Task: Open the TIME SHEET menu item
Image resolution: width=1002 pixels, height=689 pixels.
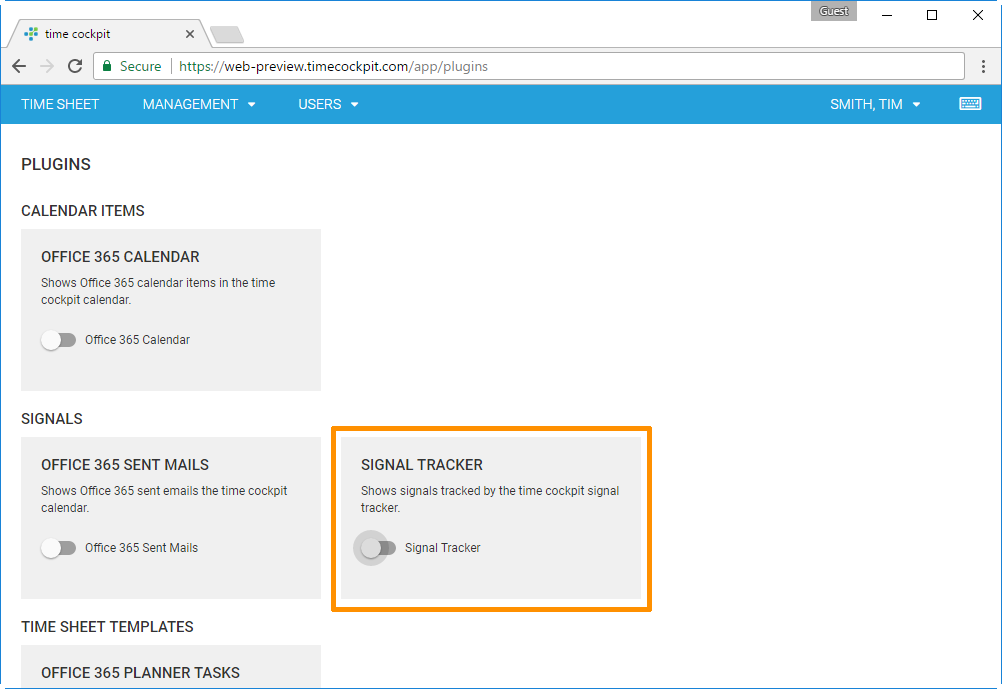Action: 60,104
